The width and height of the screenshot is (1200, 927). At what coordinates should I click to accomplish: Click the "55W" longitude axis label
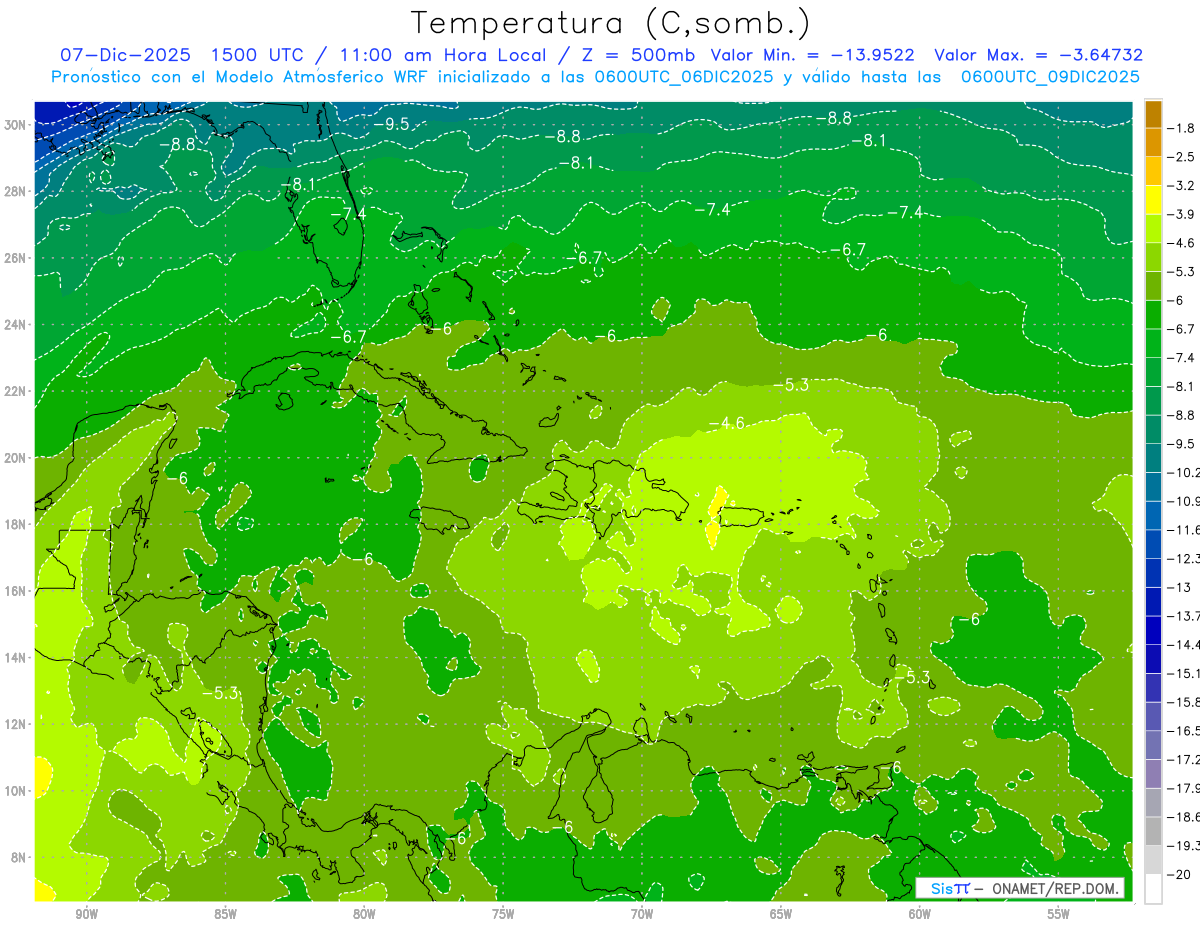tap(1059, 914)
